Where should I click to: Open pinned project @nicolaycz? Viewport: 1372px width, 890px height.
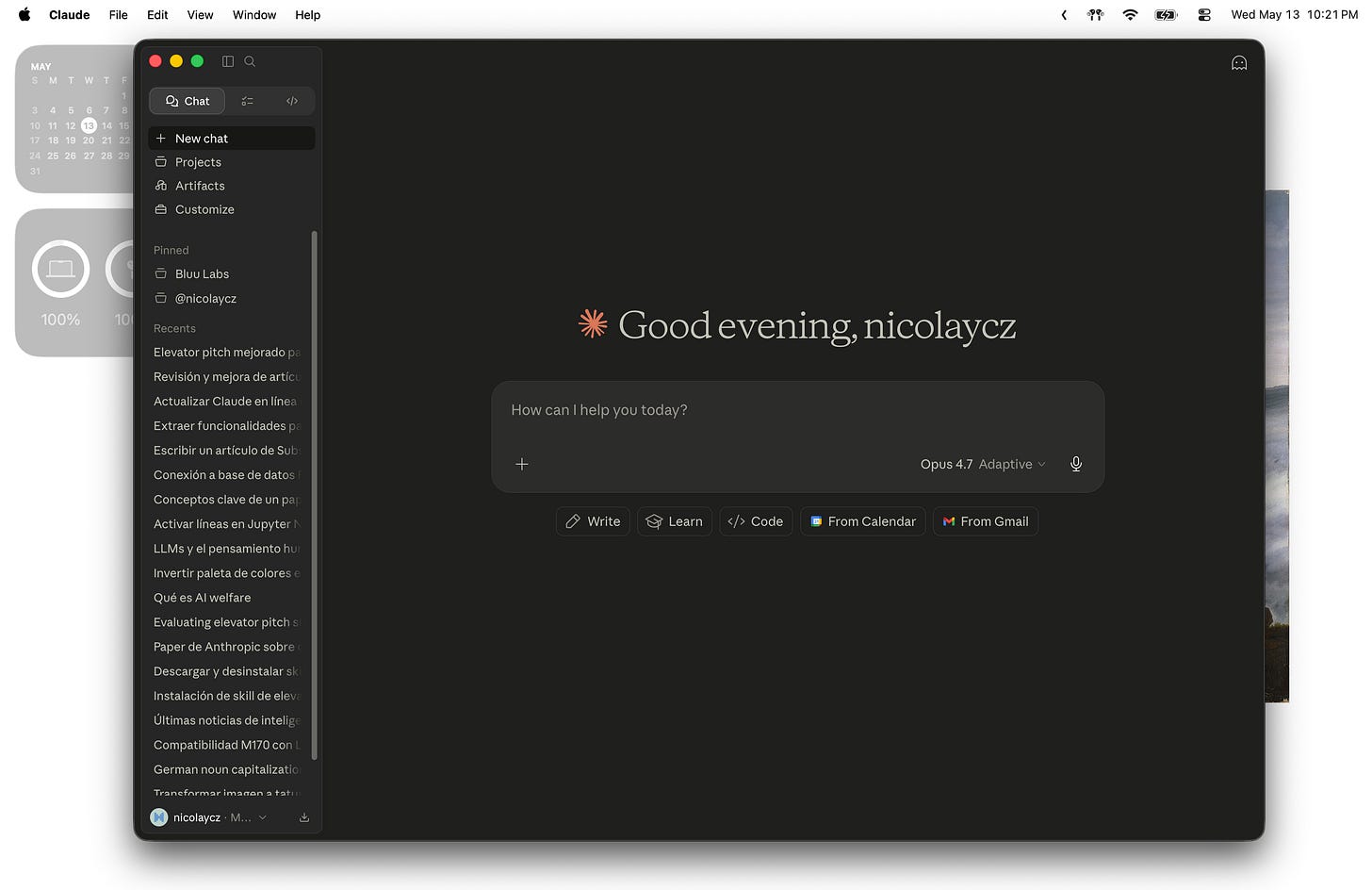tap(232, 299)
